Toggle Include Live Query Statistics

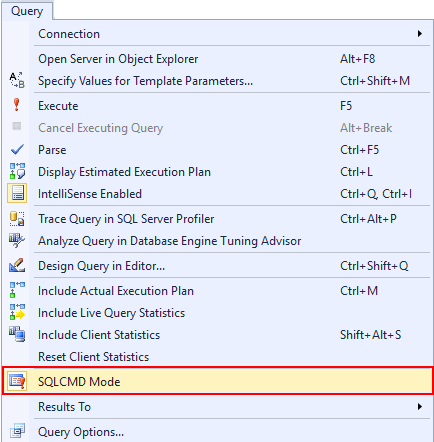tap(218, 313)
